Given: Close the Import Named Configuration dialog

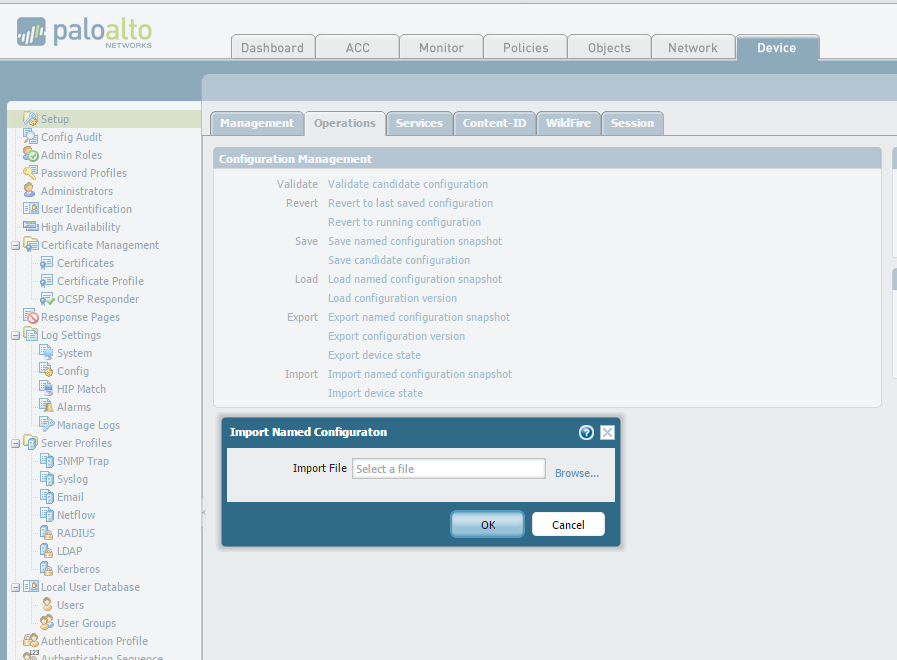Looking at the screenshot, I should (608, 432).
